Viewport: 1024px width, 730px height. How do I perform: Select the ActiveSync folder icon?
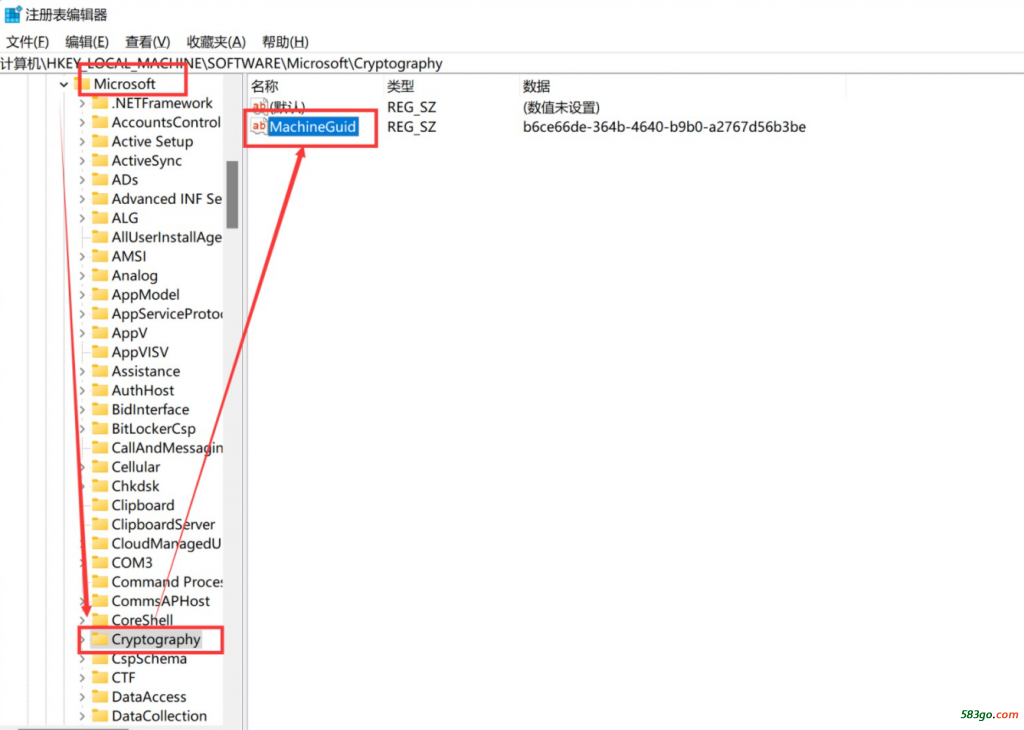(100, 160)
